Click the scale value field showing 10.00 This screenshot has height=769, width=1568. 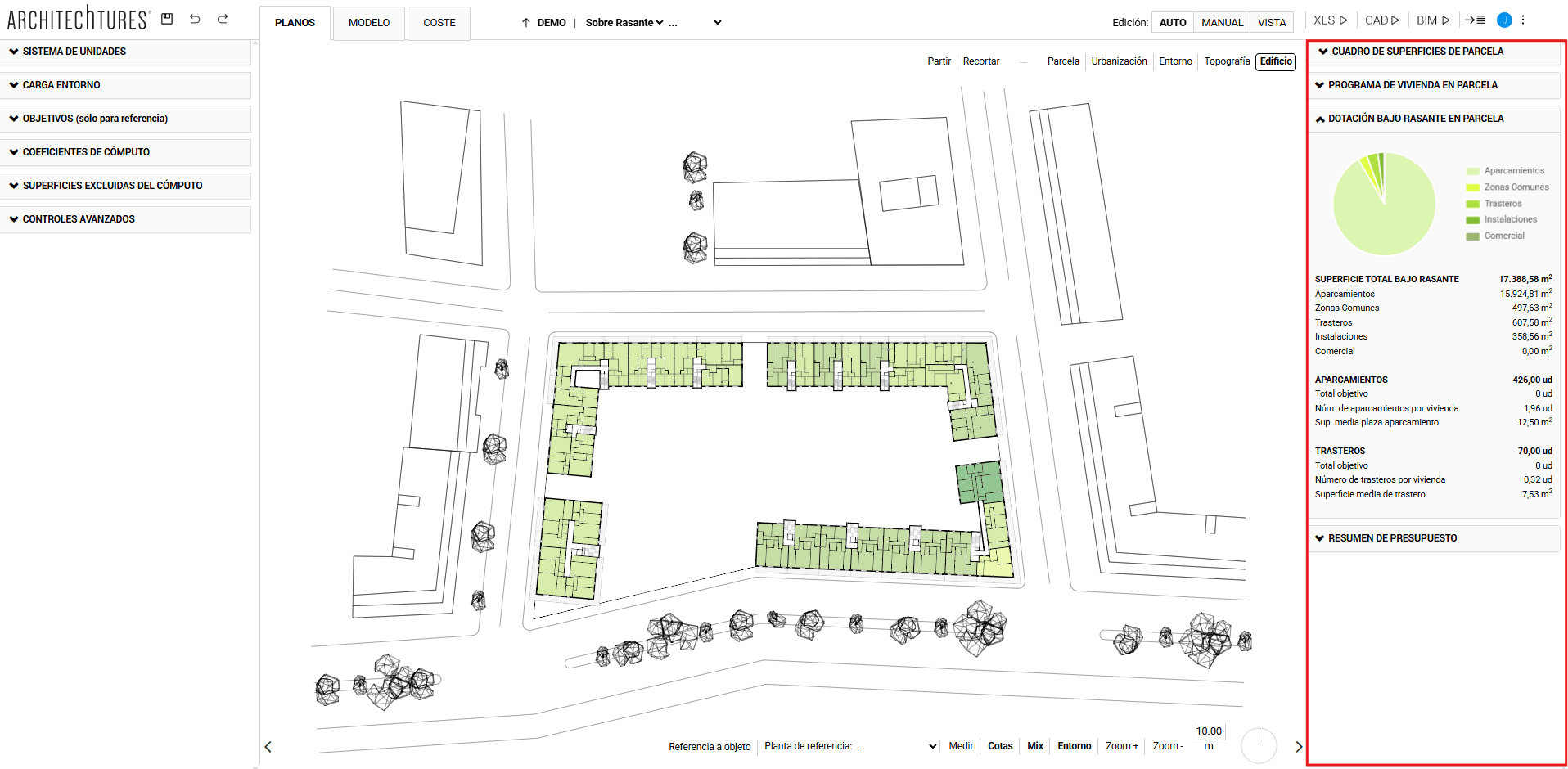pyautogui.click(x=1208, y=731)
